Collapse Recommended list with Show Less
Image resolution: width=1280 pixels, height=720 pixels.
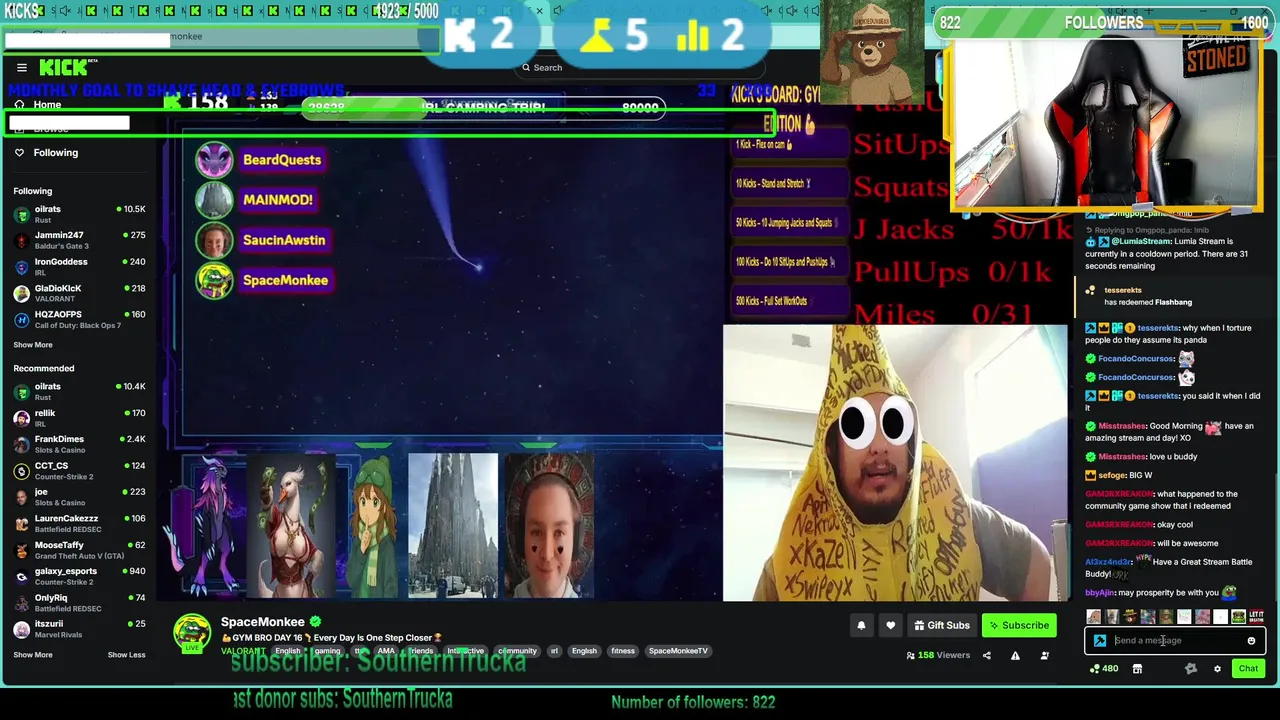(x=127, y=655)
